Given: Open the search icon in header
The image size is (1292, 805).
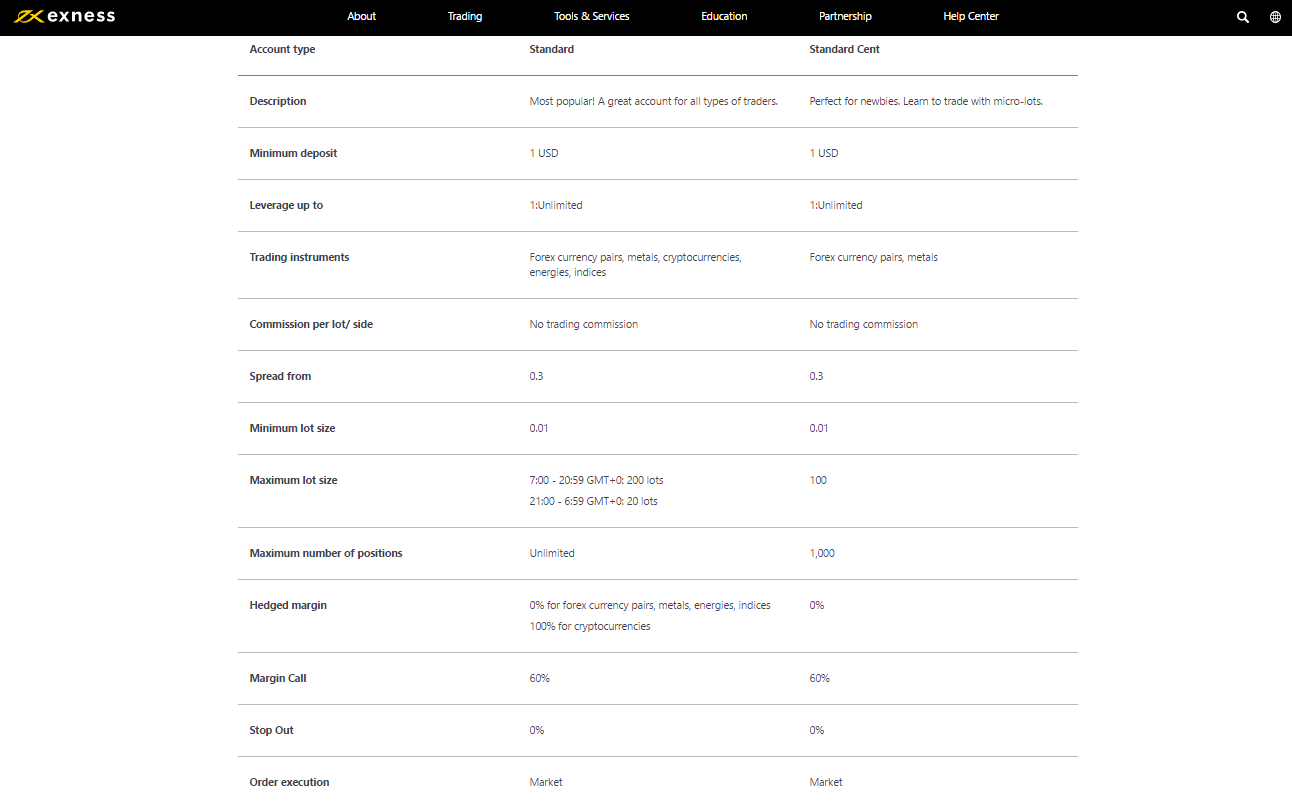Looking at the screenshot, I should coord(1243,17).
